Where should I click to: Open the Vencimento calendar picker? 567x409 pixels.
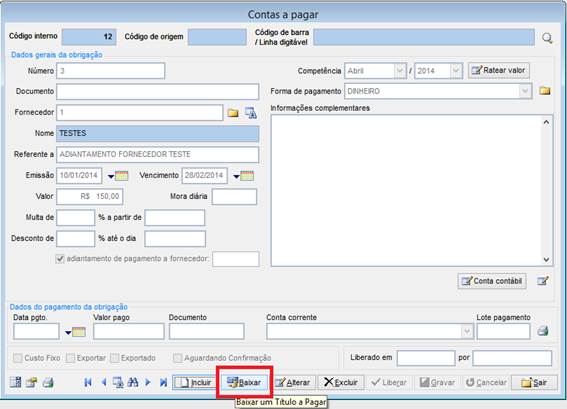pos(244,176)
